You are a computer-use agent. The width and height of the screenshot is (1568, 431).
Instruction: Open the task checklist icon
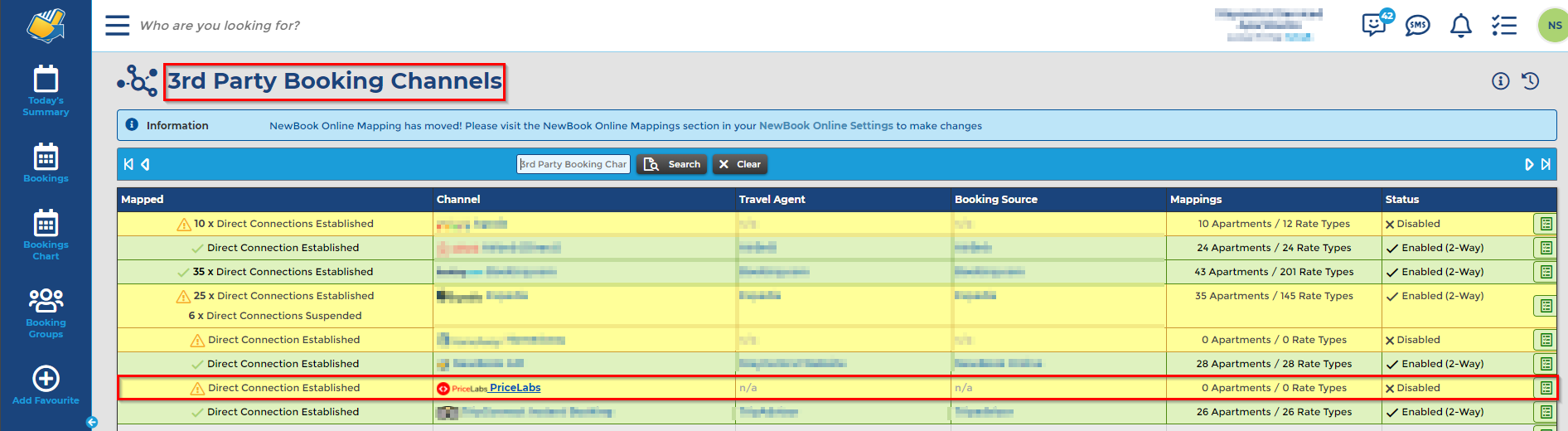(1504, 26)
